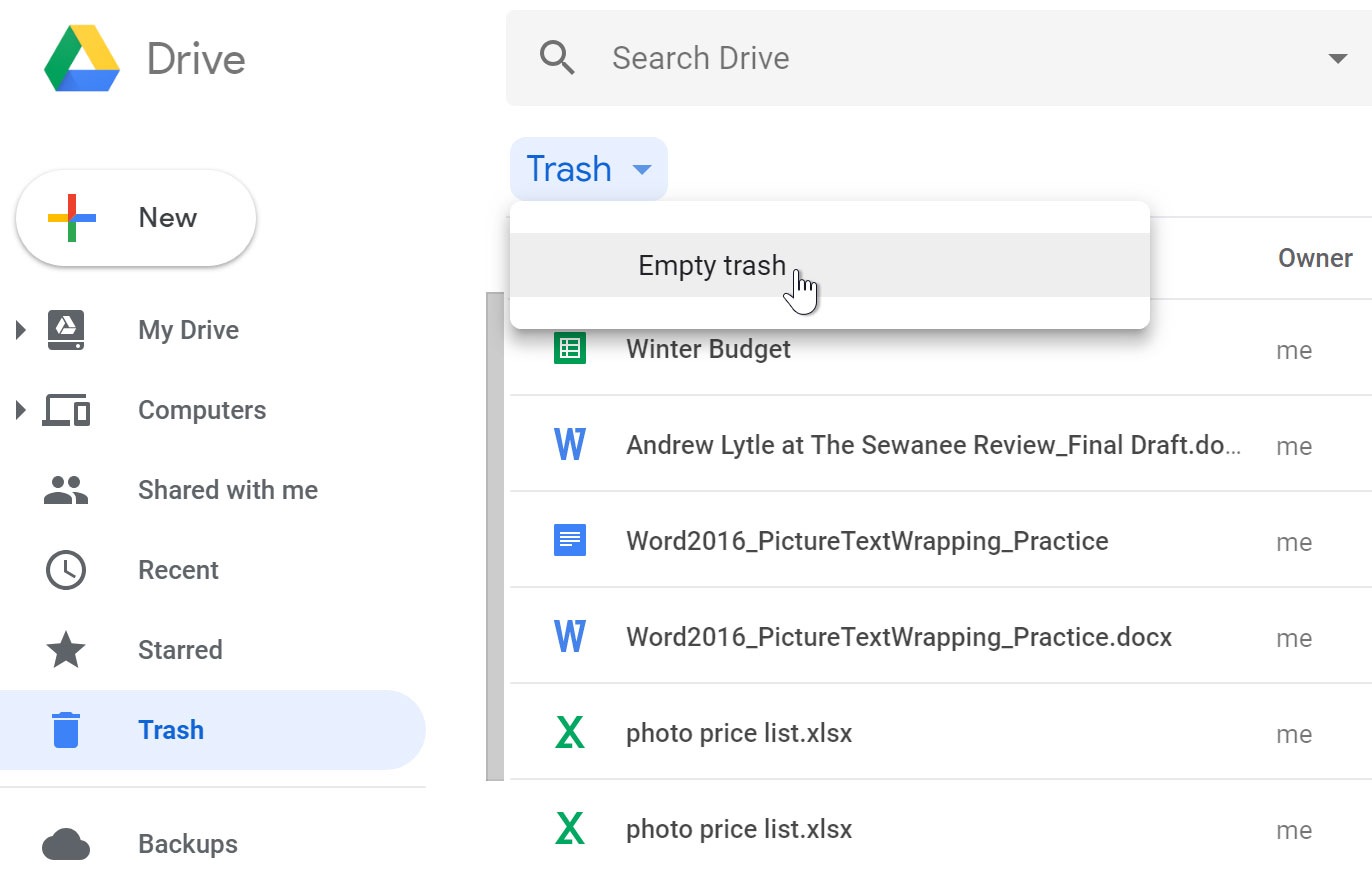Click the Trash bin icon
Screen dimensions: 1372x872
pos(65,729)
